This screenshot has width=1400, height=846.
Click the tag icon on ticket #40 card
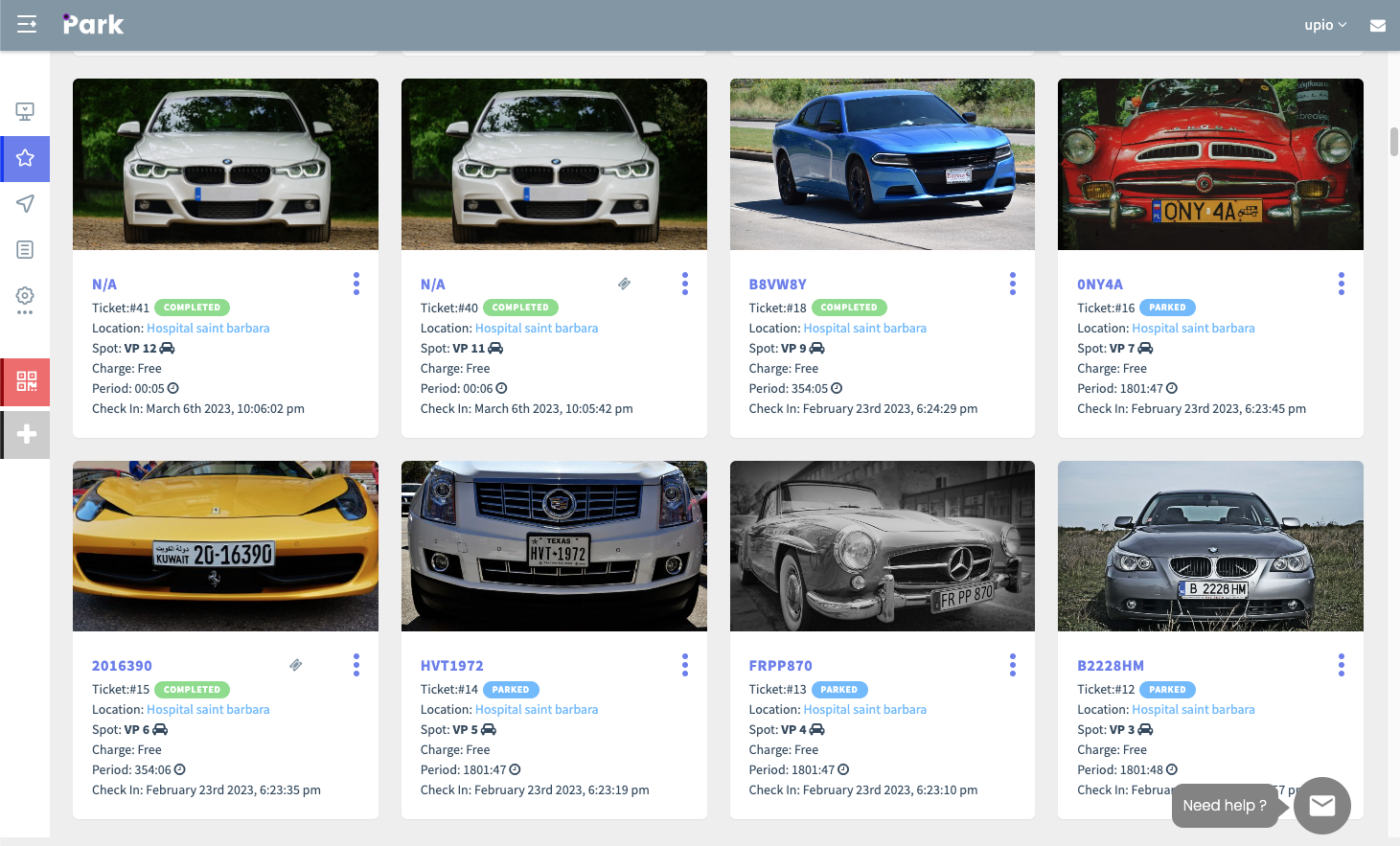[x=624, y=284]
